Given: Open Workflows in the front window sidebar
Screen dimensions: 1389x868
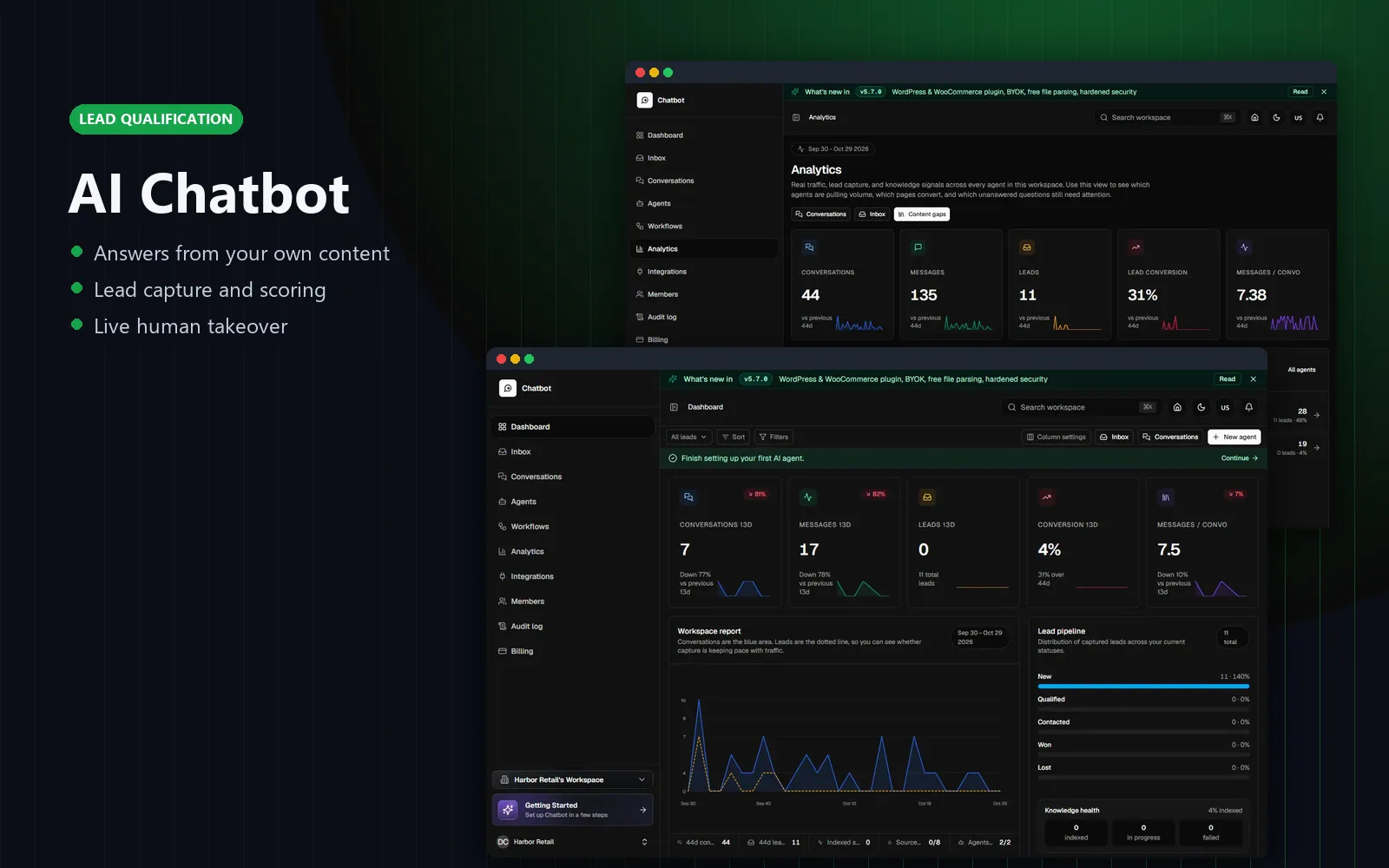Looking at the screenshot, I should [572, 527].
